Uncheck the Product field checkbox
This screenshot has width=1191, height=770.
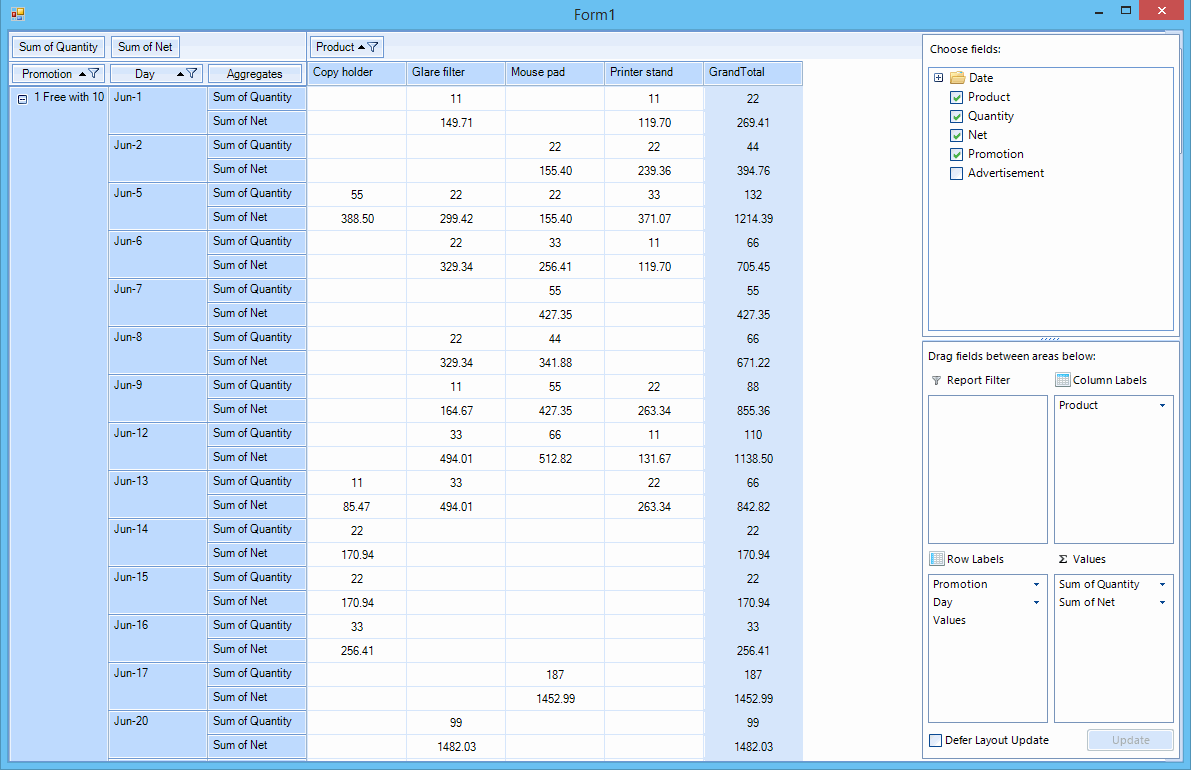(957, 97)
